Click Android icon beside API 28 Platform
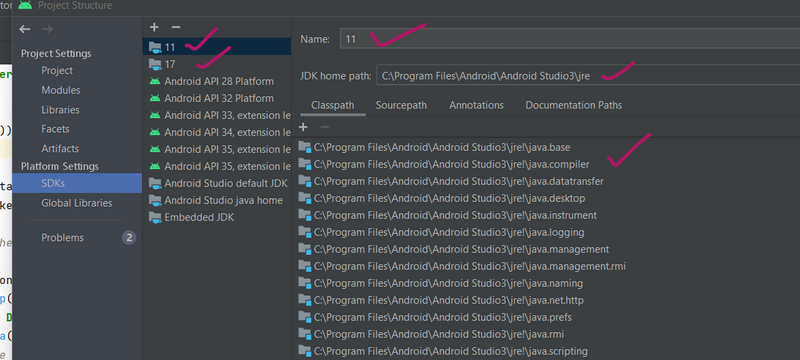Image resolution: width=800 pixels, height=360 pixels. (x=155, y=81)
